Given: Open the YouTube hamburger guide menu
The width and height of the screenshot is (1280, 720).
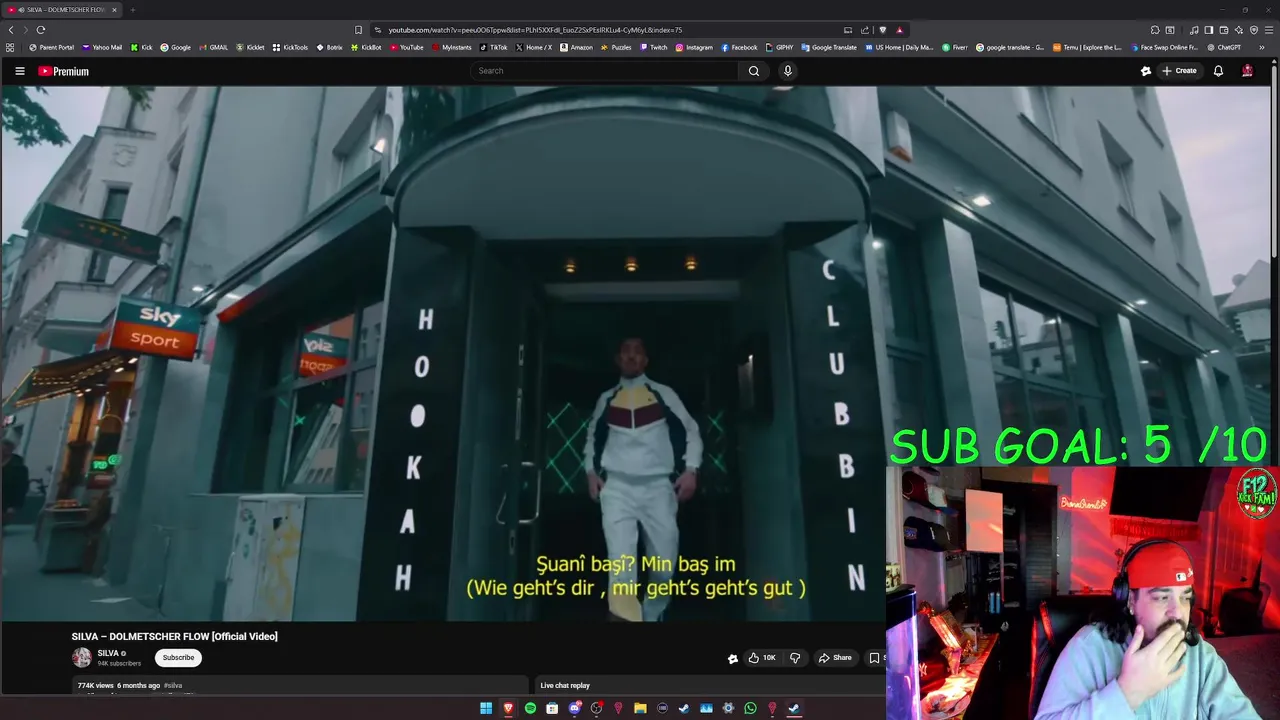Looking at the screenshot, I should [x=19, y=71].
